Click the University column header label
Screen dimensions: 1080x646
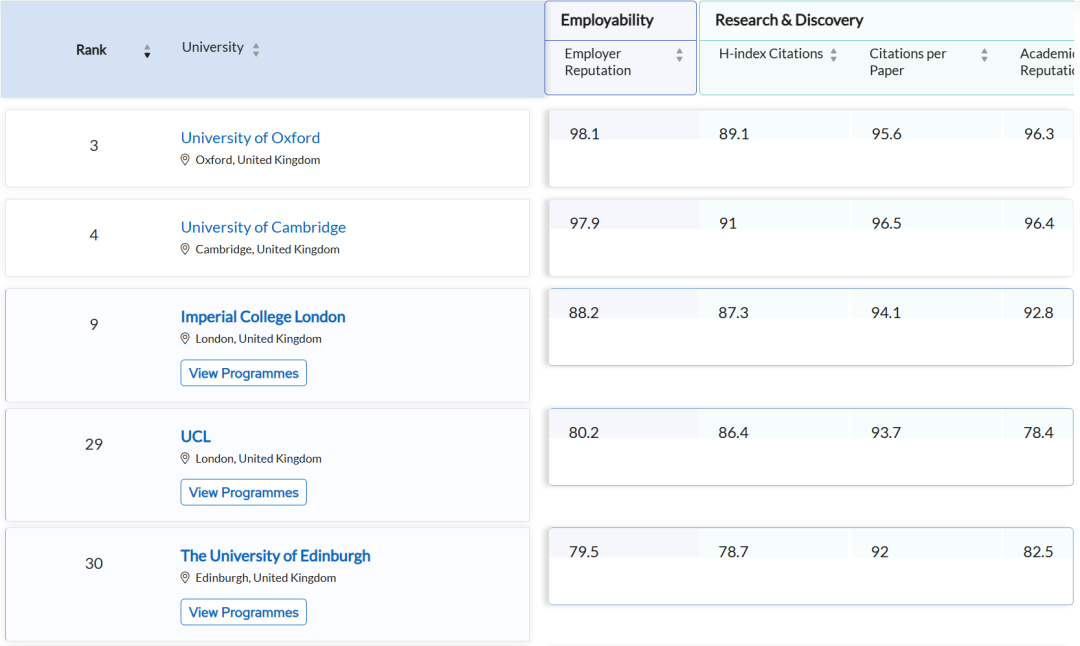[213, 48]
